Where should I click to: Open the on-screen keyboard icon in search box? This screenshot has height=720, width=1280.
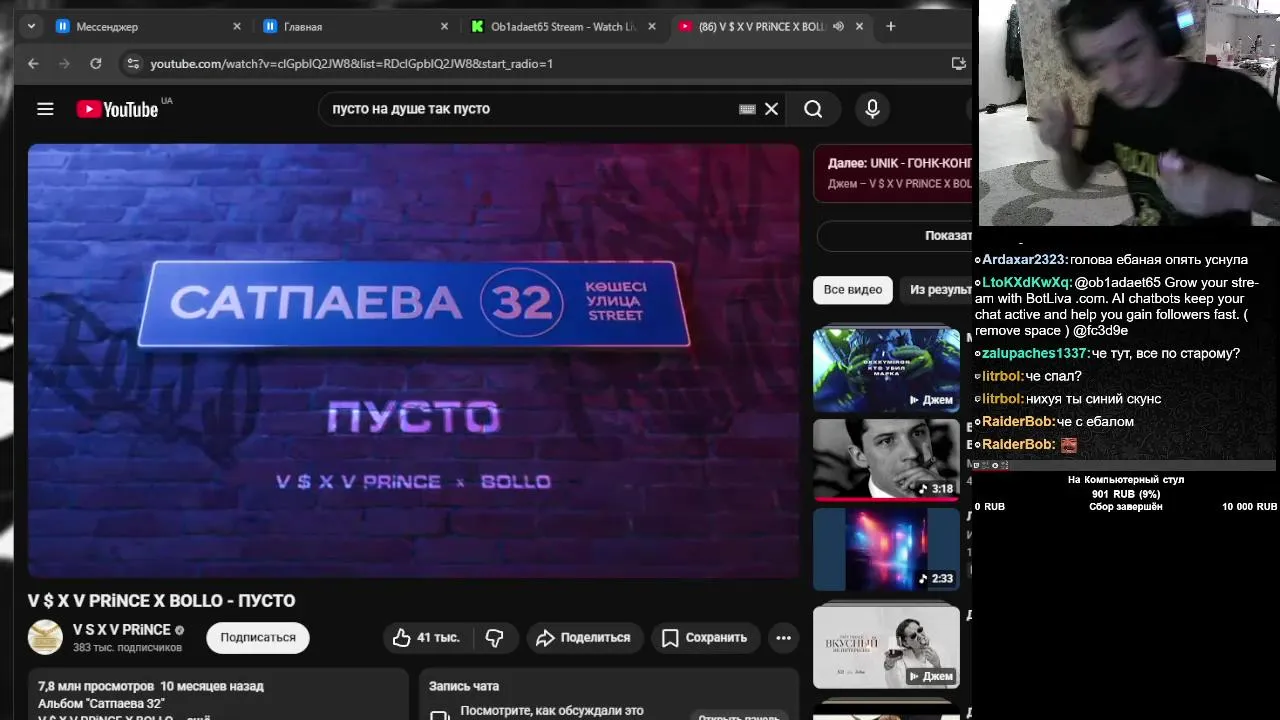point(747,109)
